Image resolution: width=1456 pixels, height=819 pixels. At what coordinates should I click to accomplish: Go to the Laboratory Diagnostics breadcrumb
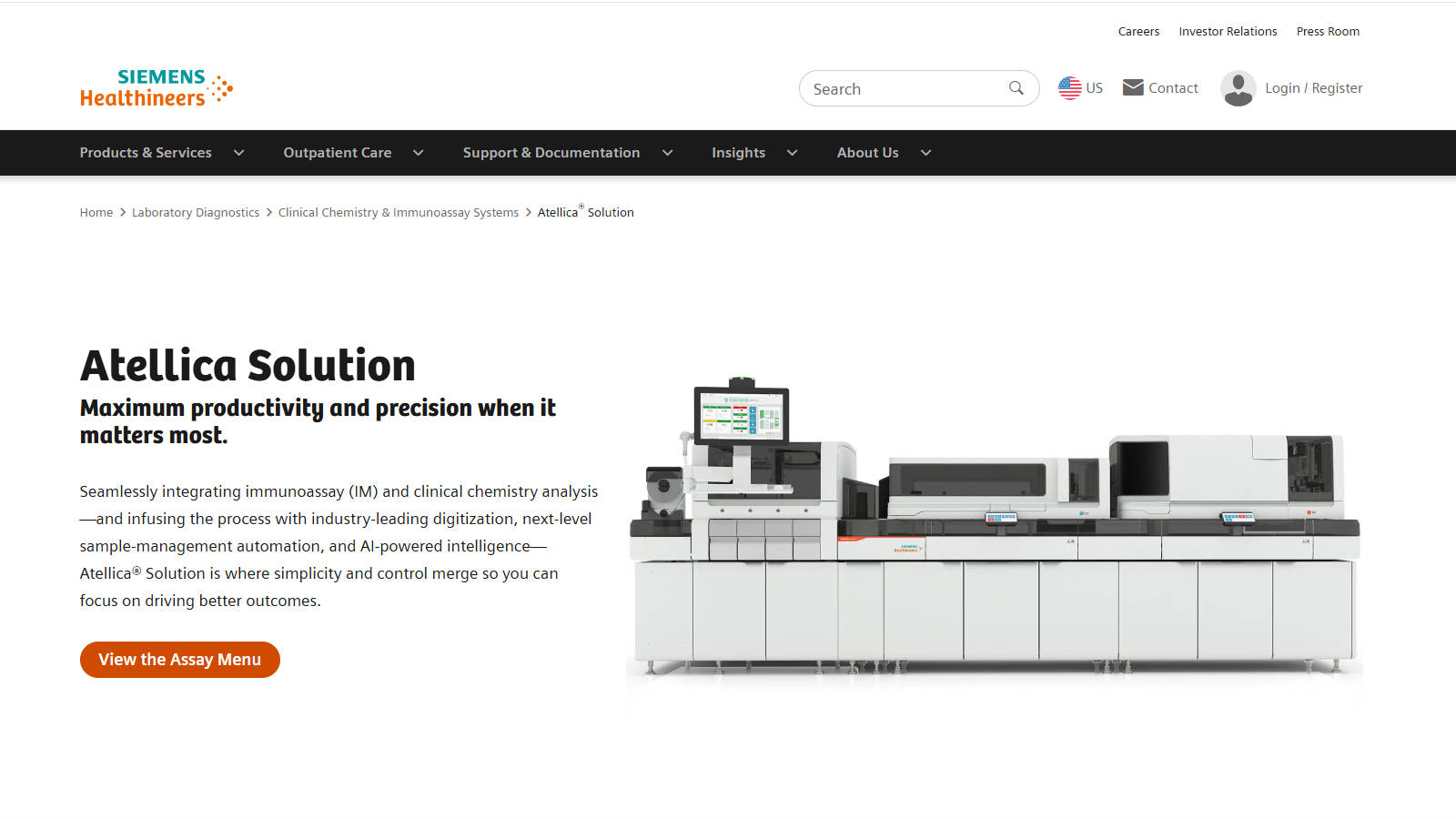[x=196, y=212]
